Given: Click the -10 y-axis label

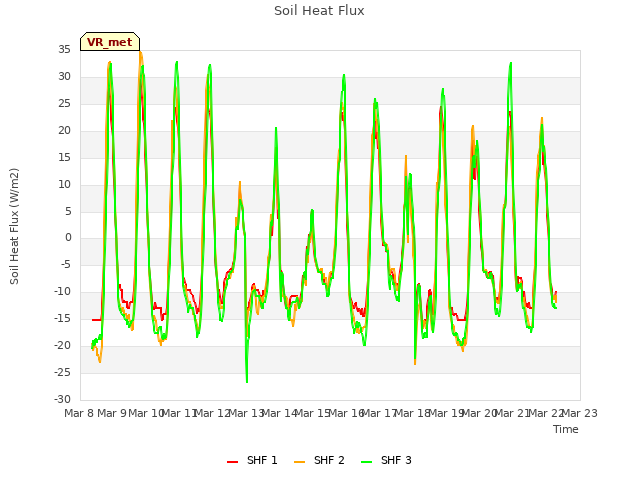Looking at the screenshot, I should click(62, 291).
